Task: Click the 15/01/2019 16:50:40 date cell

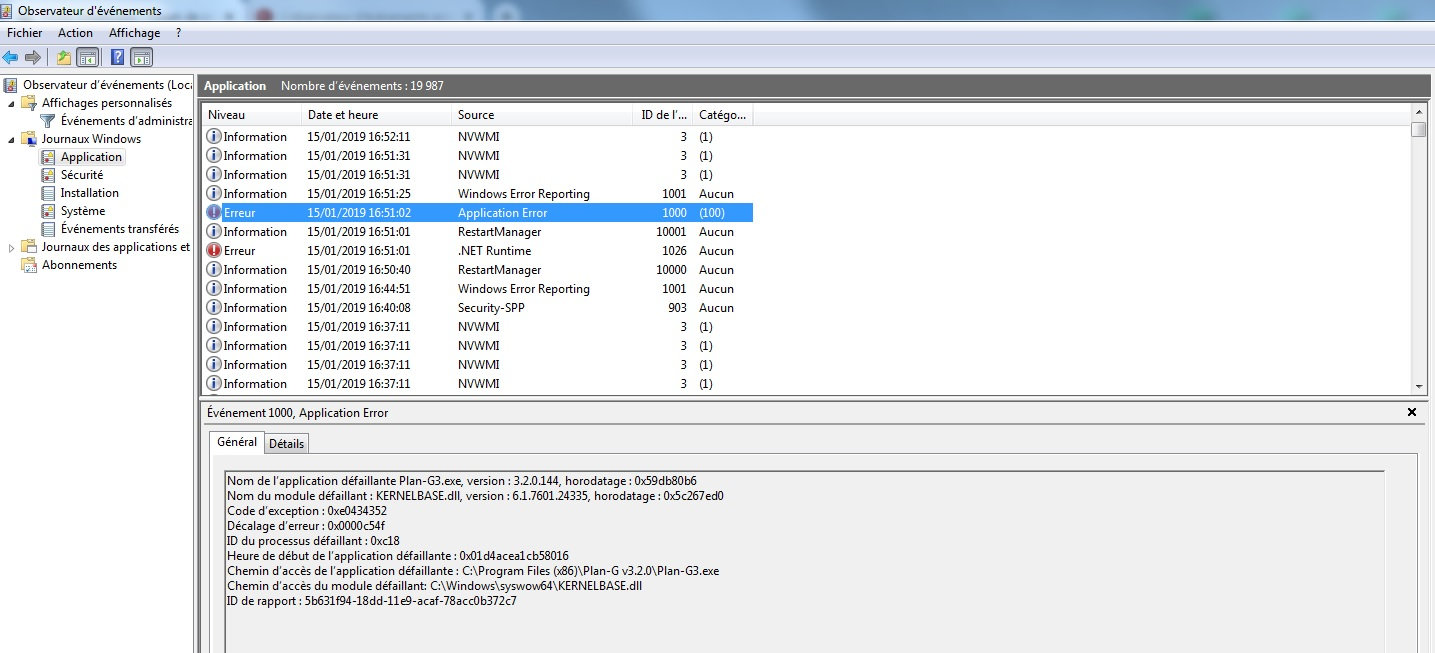Action: pos(359,270)
